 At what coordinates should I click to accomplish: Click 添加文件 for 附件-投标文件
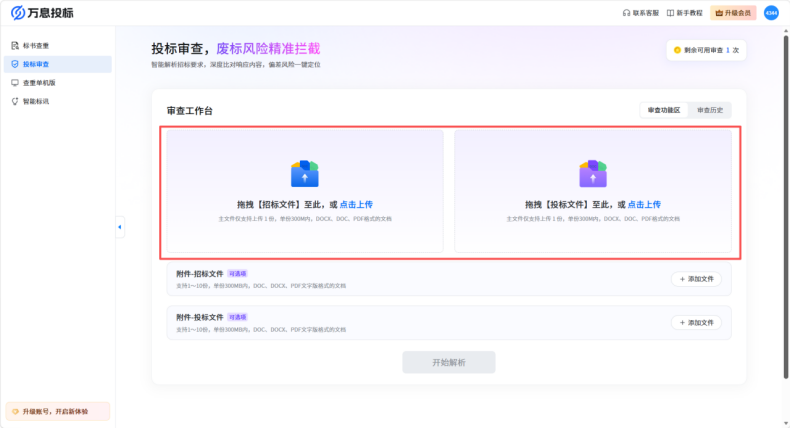(x=696, y=323)
